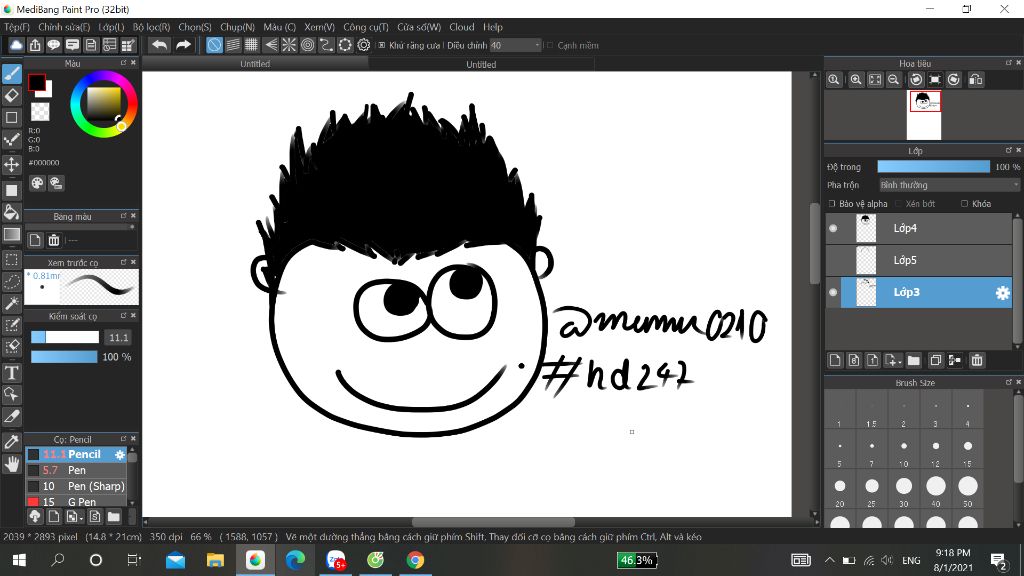Open the Tệp(F) menu

pyautogui.click(x=17, y=27)
